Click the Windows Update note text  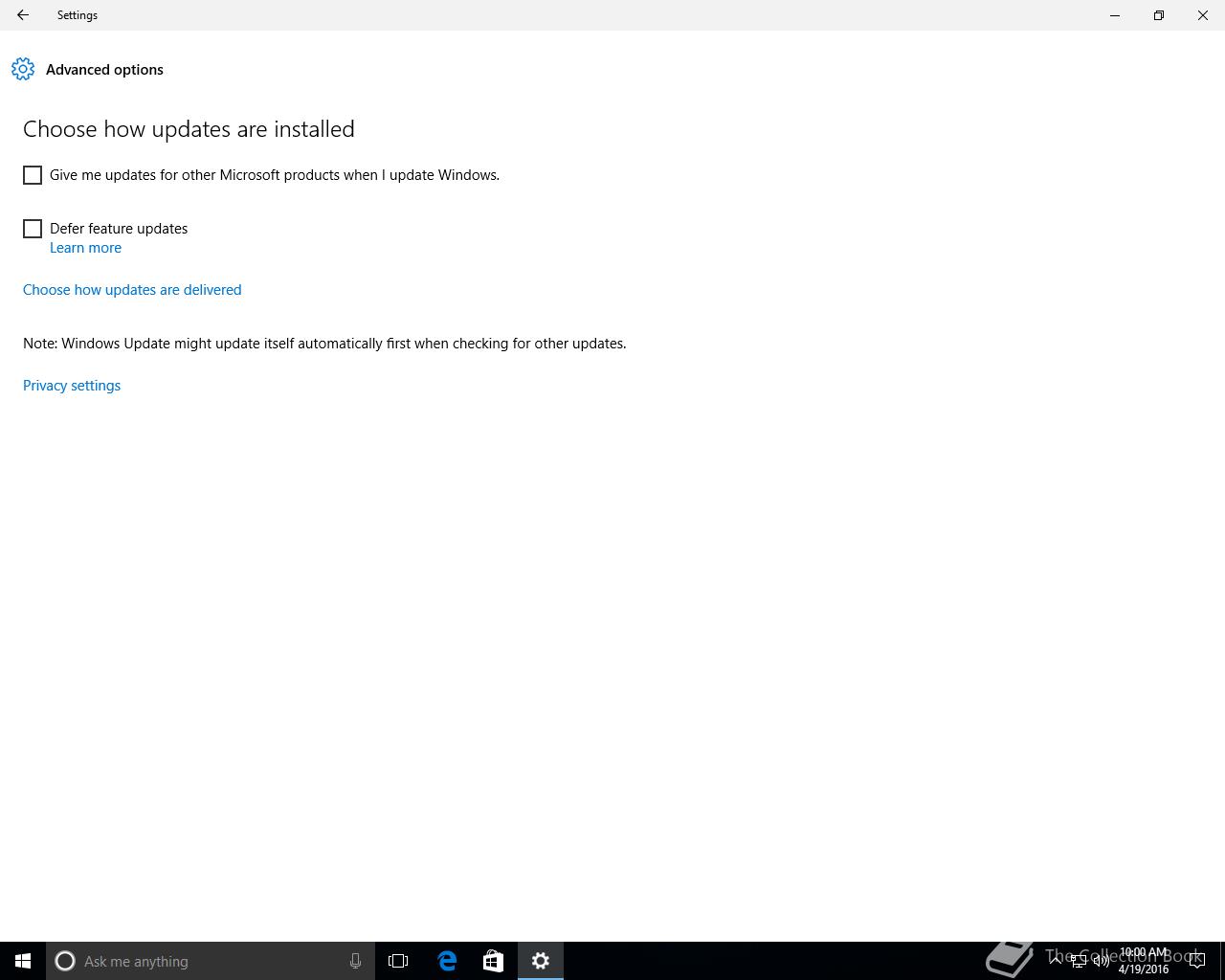[x=324, y=344]
